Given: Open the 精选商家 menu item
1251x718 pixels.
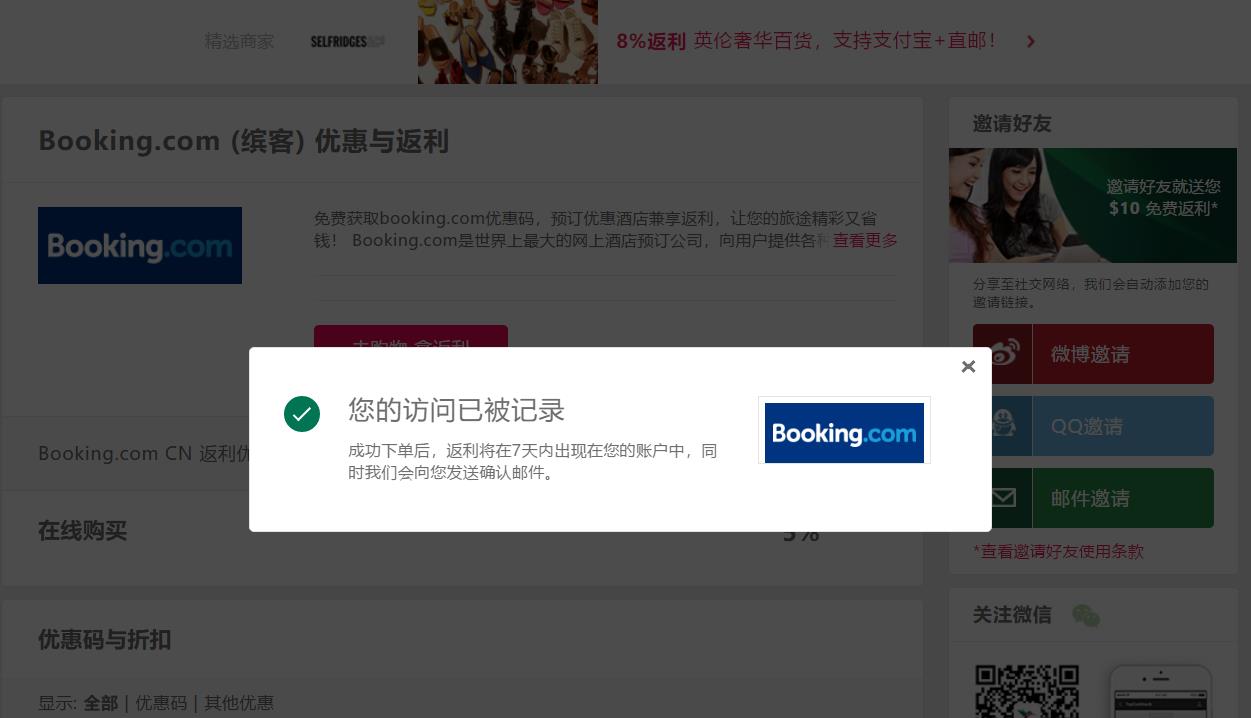Looking at the screenshot, I should (239, 42).
